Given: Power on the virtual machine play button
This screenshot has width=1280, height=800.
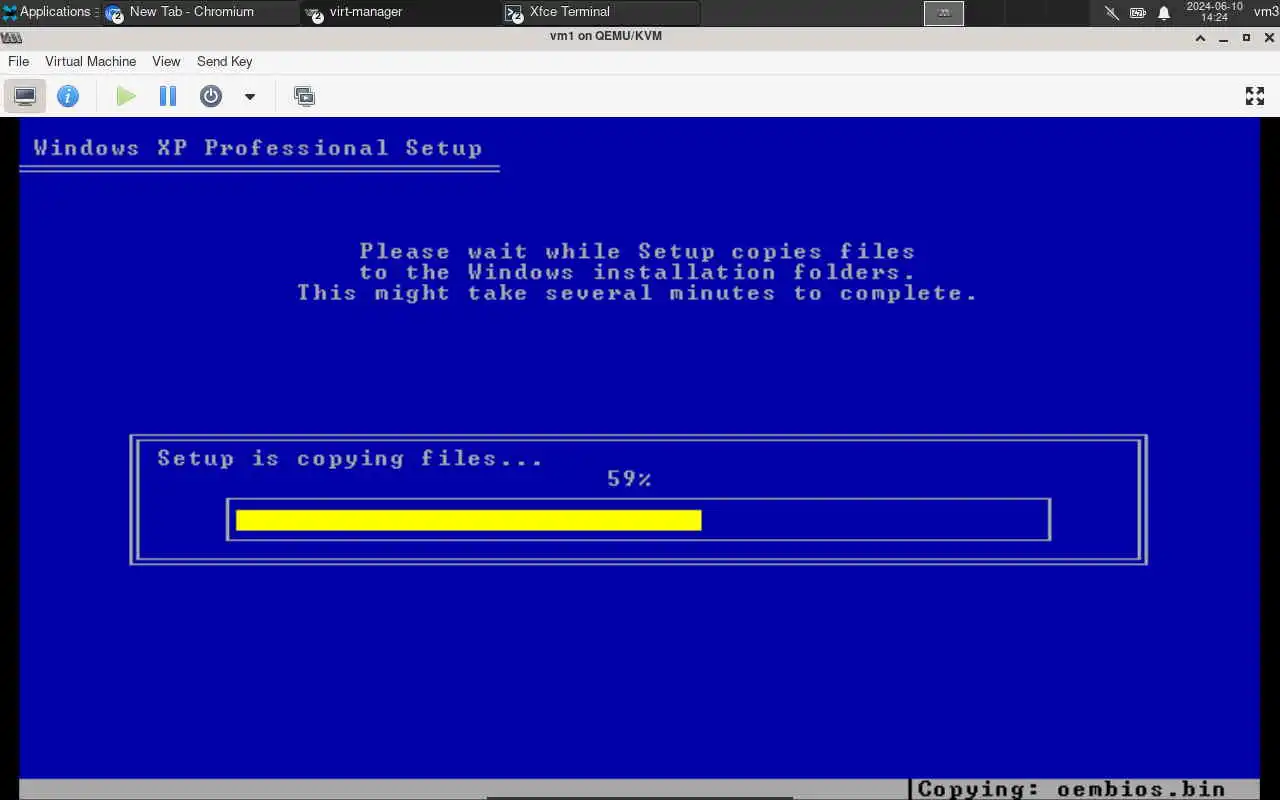Looking at the screenshot, I should click(125, 96).
